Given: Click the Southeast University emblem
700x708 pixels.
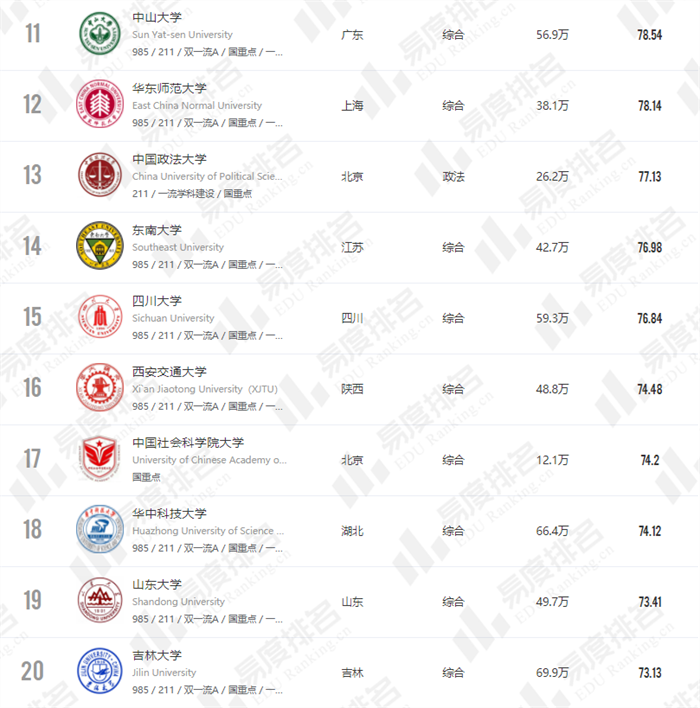Looking at the screenshot, I should (100, 247).
